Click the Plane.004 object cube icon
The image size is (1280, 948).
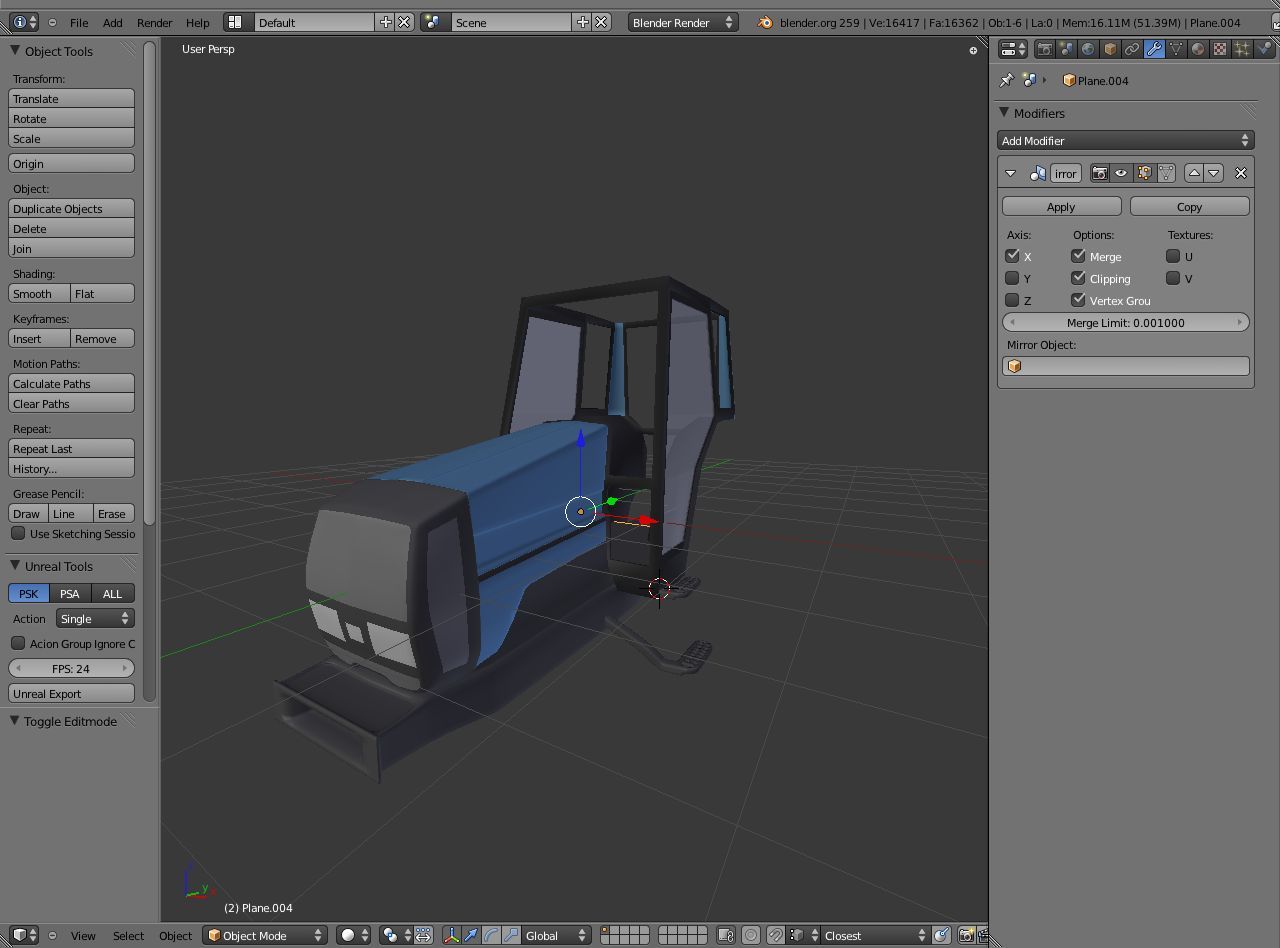tap(1069, 80)
